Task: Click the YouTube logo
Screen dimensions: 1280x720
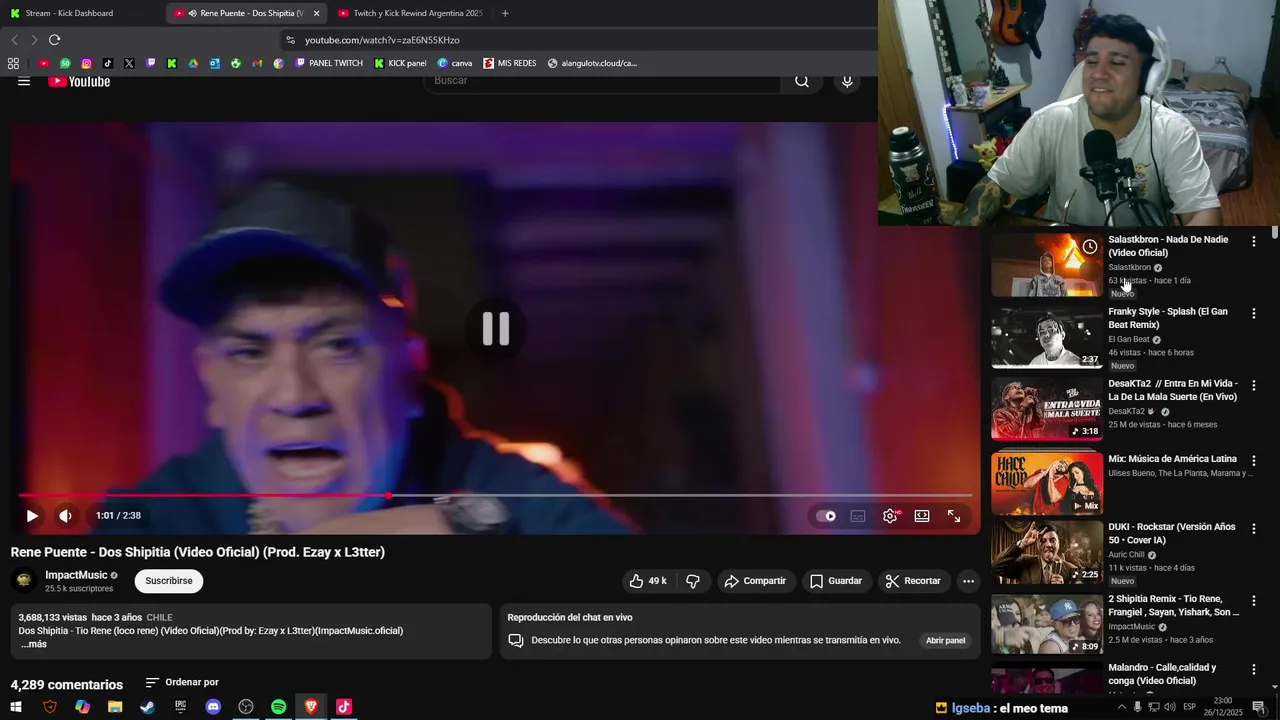Action: click(x=79, y=82)
